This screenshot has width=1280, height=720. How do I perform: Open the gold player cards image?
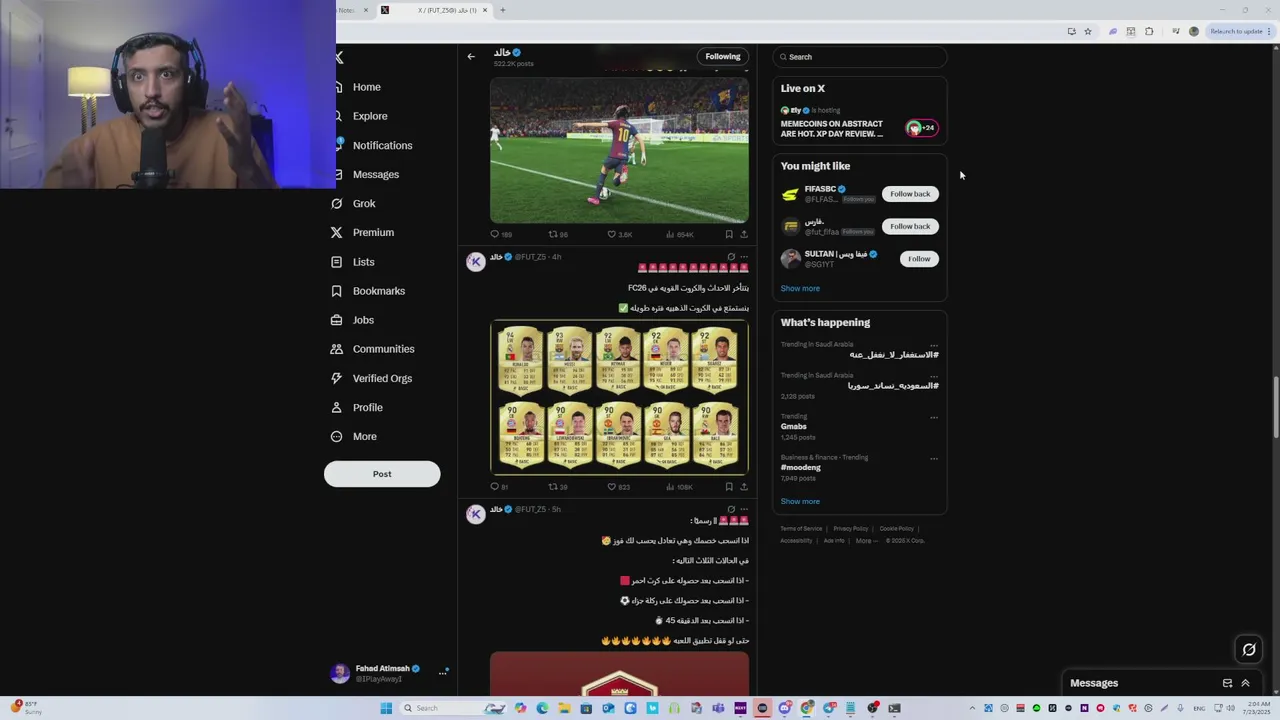tap(619, 397)
